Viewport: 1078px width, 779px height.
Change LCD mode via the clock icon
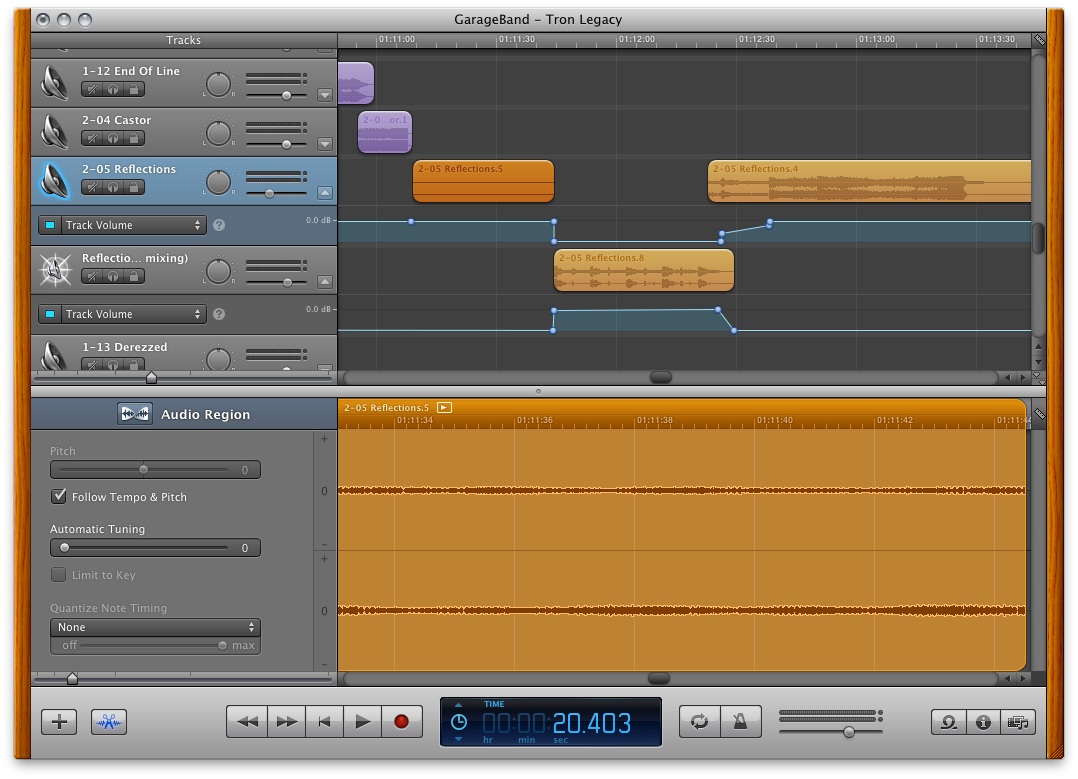(459, 722)
